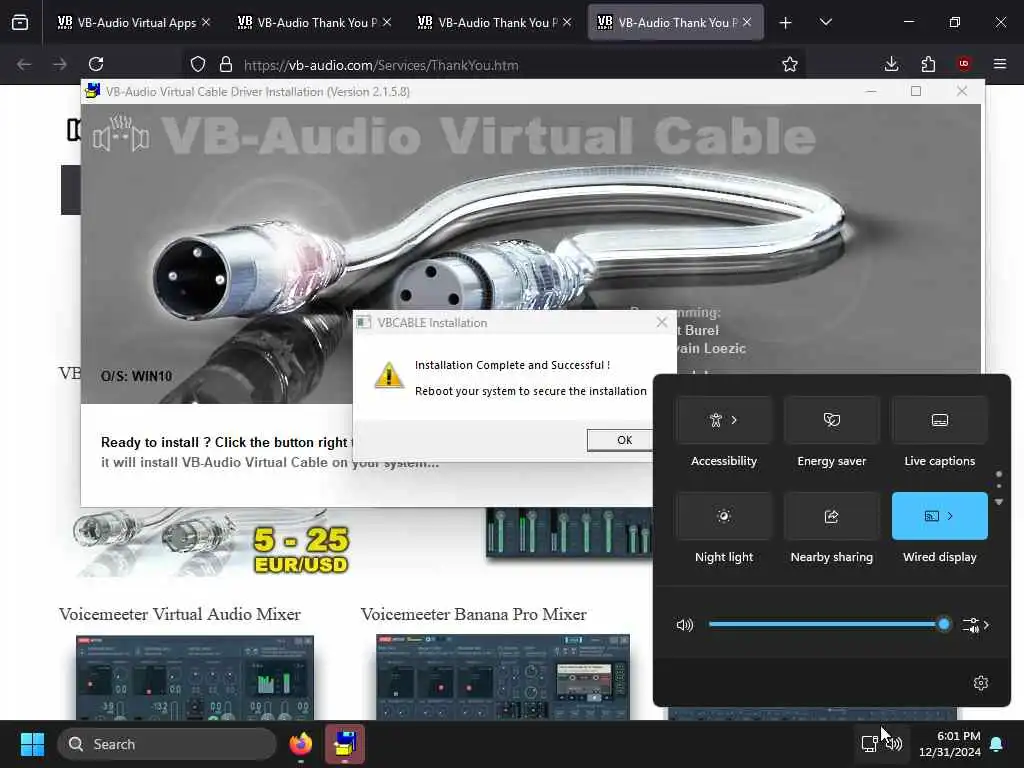Open Windows Start menu
This screenshot has height=768, width=1024.
32,744
